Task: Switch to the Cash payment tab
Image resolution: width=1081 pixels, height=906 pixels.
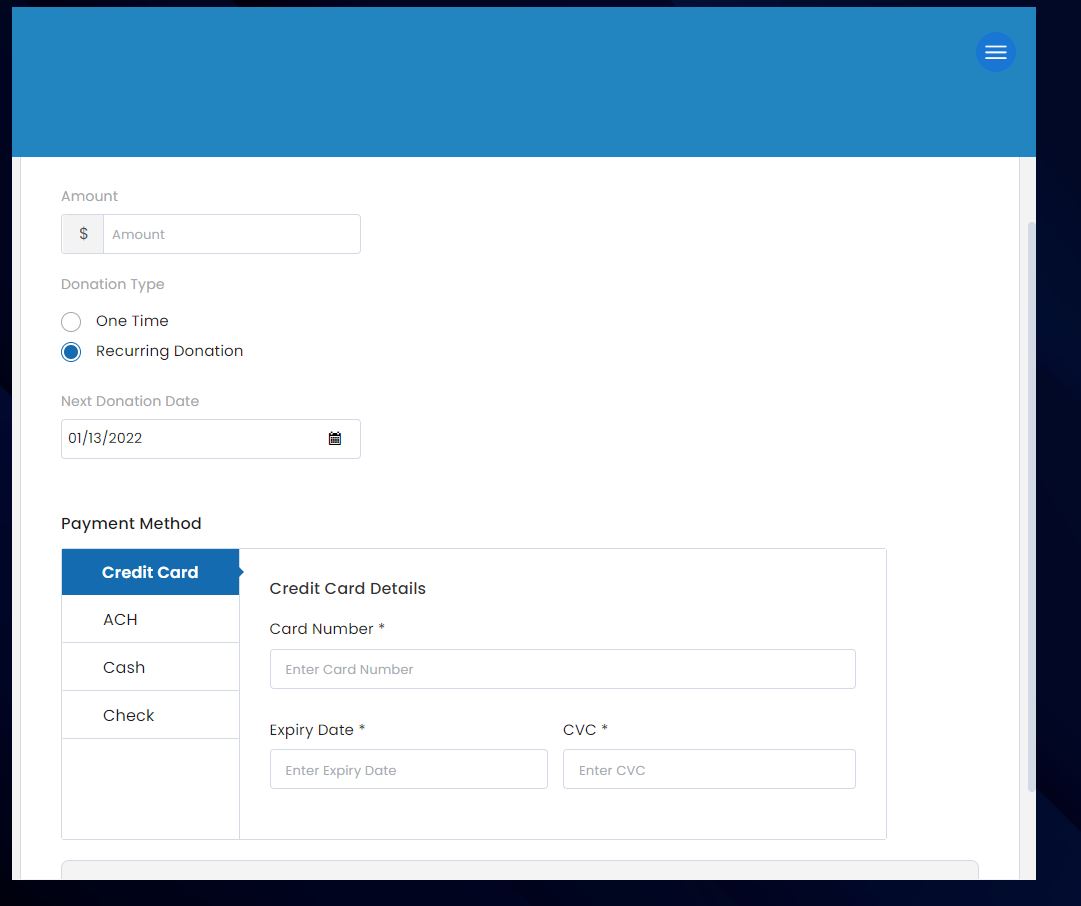Action: pyautogui.click(x=150, y=667)
